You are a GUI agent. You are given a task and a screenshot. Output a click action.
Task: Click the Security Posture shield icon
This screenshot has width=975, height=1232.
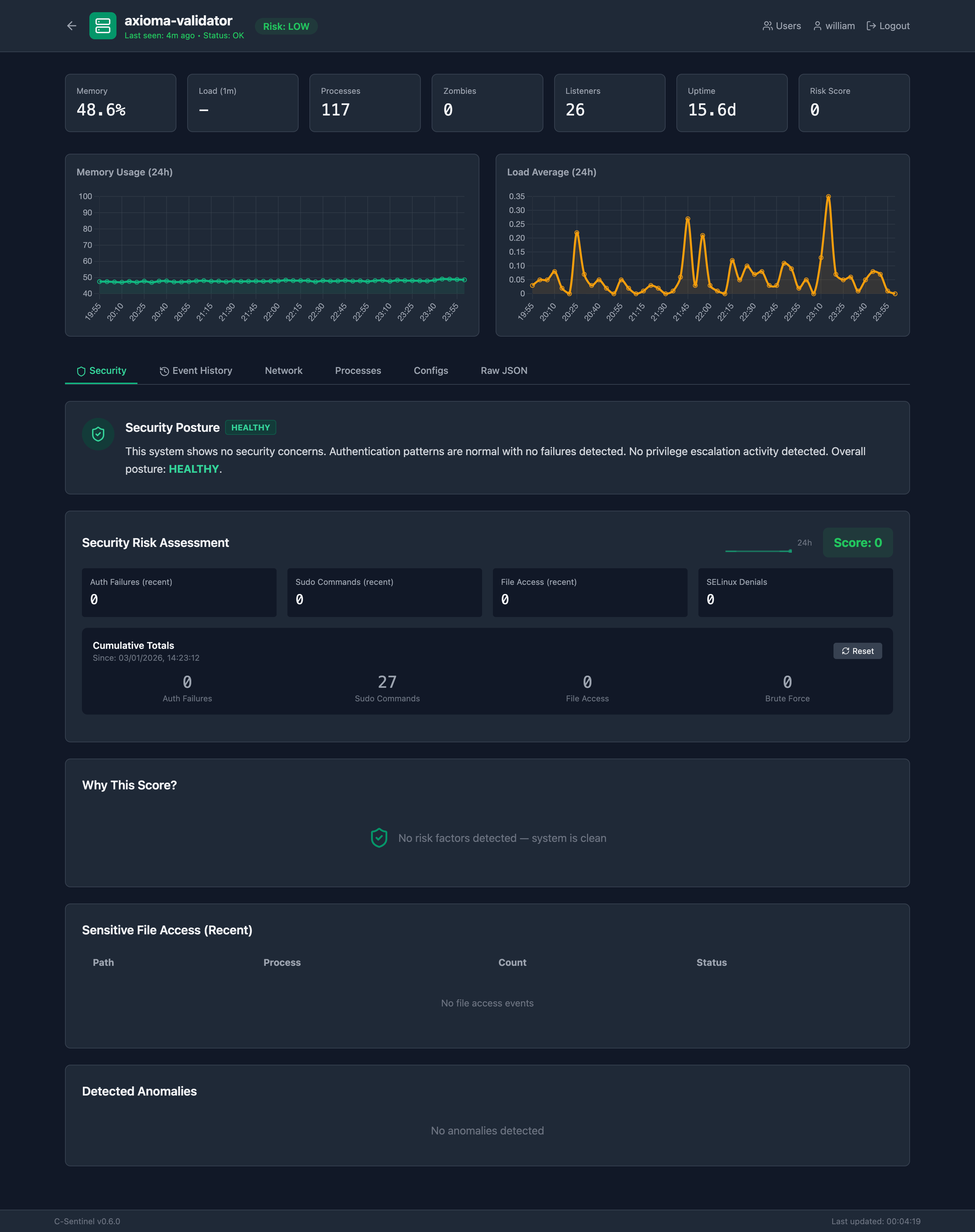(x=98, y=434)
